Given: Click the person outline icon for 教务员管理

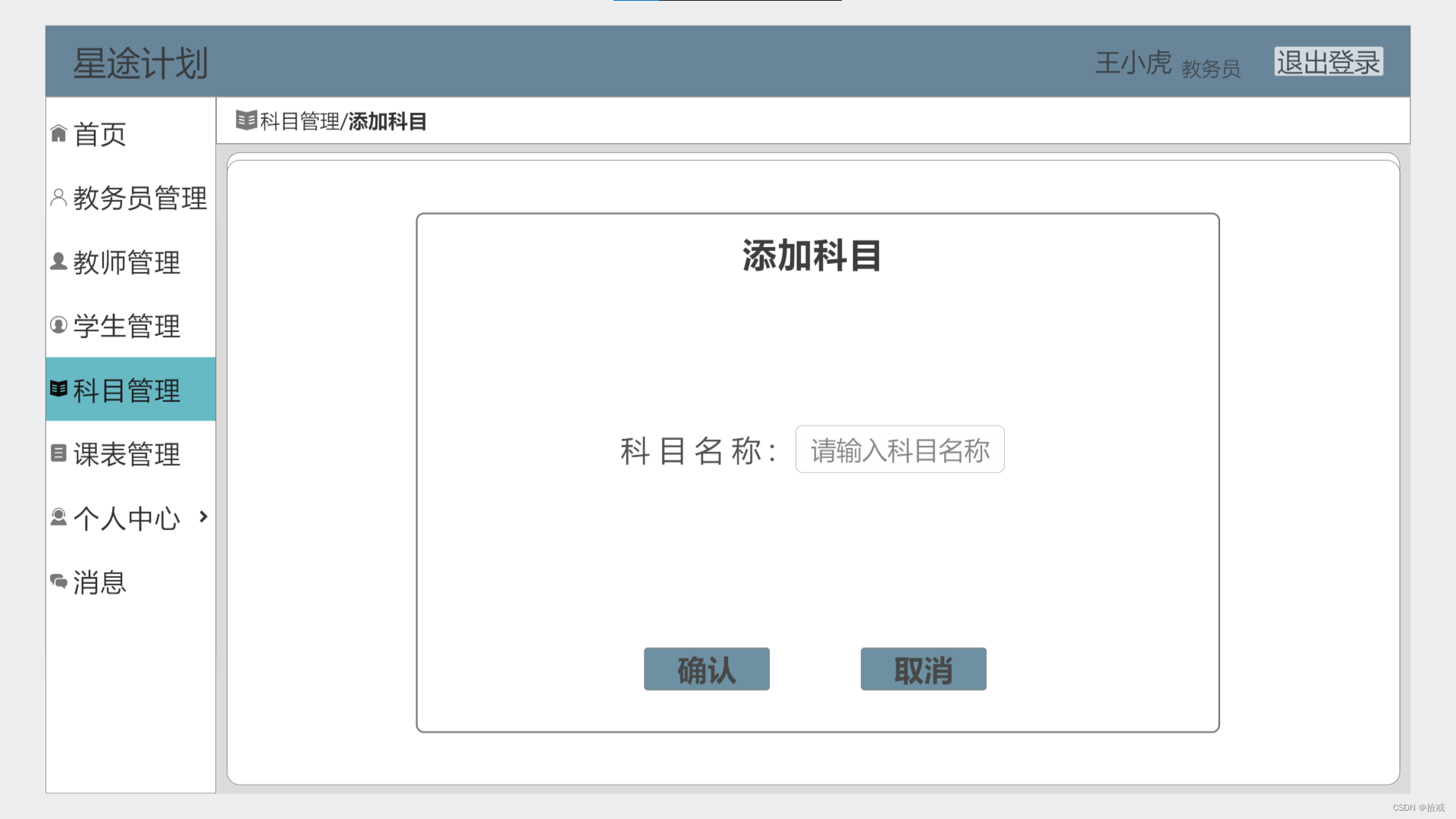Looking at the screenshot, I should click(58, 197).
